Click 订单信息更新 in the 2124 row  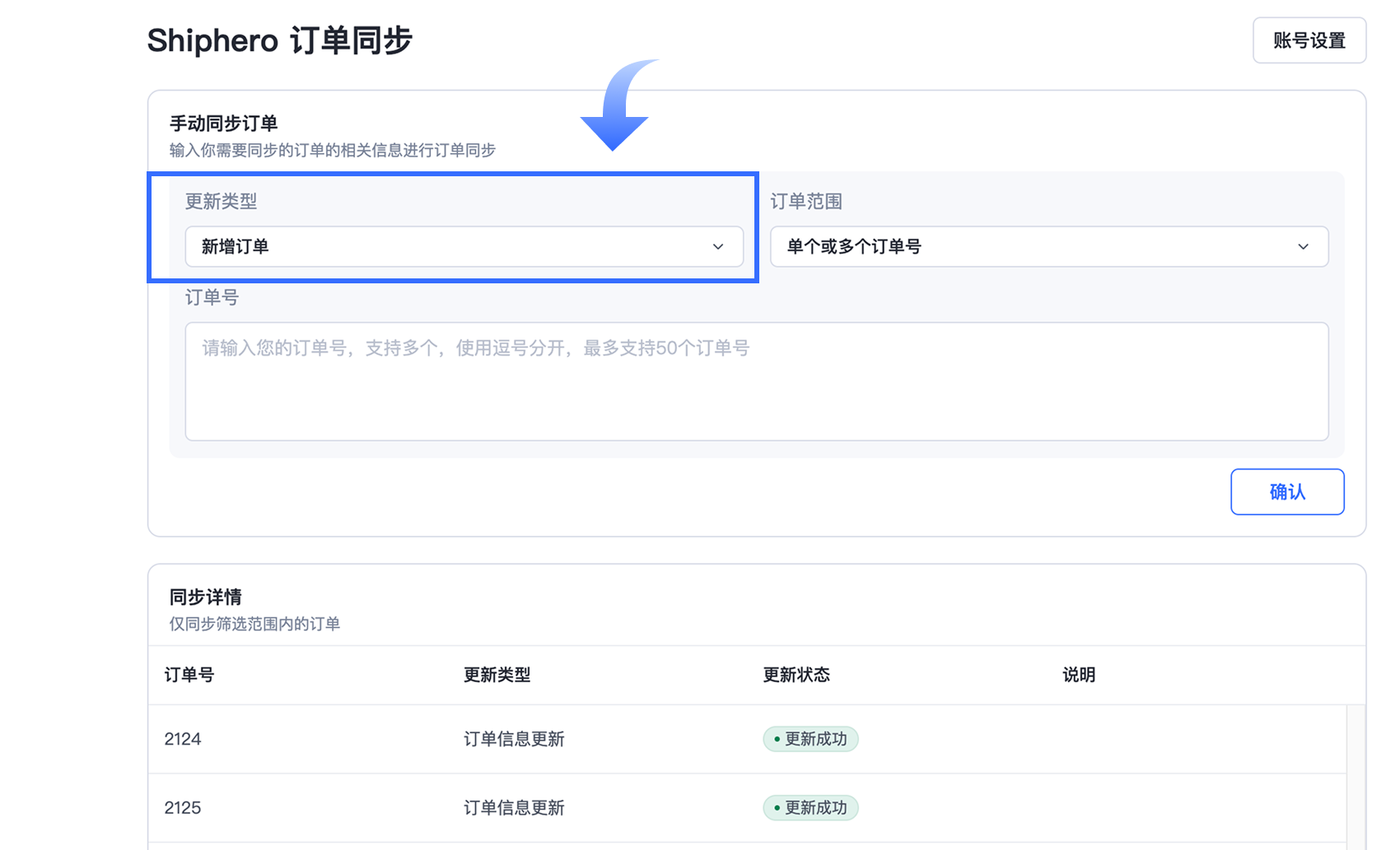click(514, 739)
